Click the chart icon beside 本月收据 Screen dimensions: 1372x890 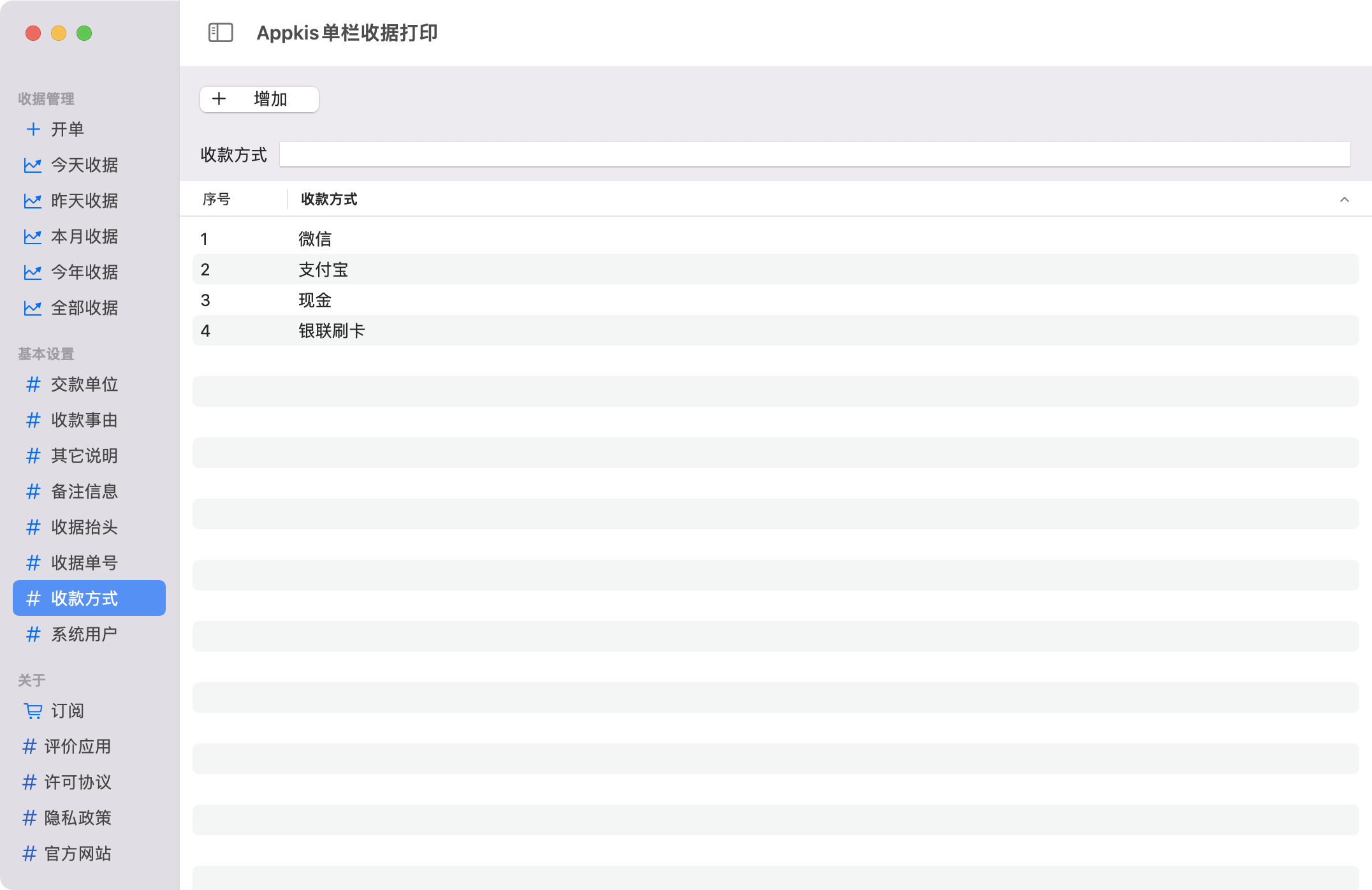point(33,237)
